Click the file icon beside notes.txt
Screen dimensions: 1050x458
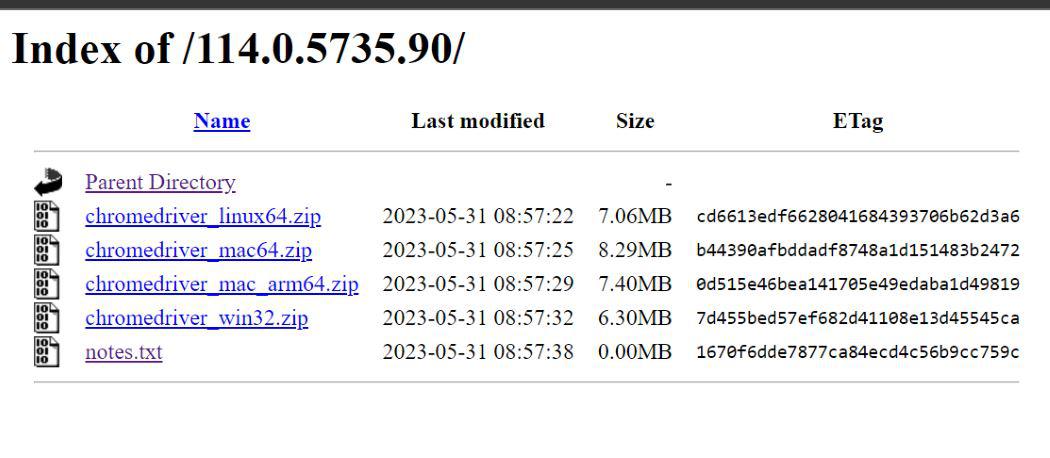point(47,352)
